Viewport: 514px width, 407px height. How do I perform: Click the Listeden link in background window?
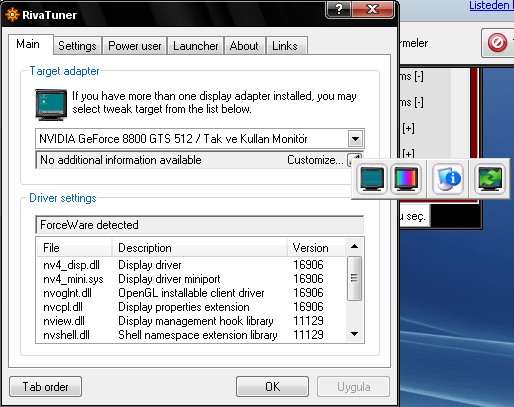click(x=491, y=5)
